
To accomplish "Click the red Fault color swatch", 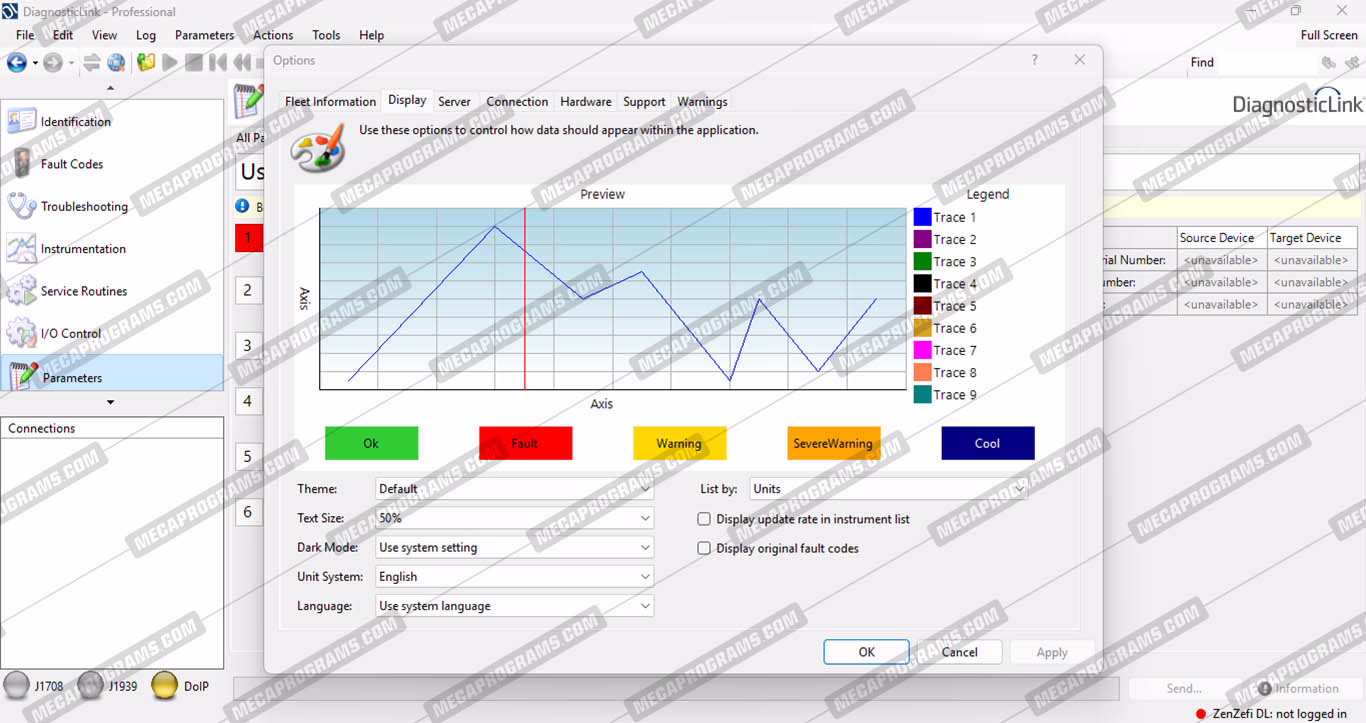I will click(525, 443).
